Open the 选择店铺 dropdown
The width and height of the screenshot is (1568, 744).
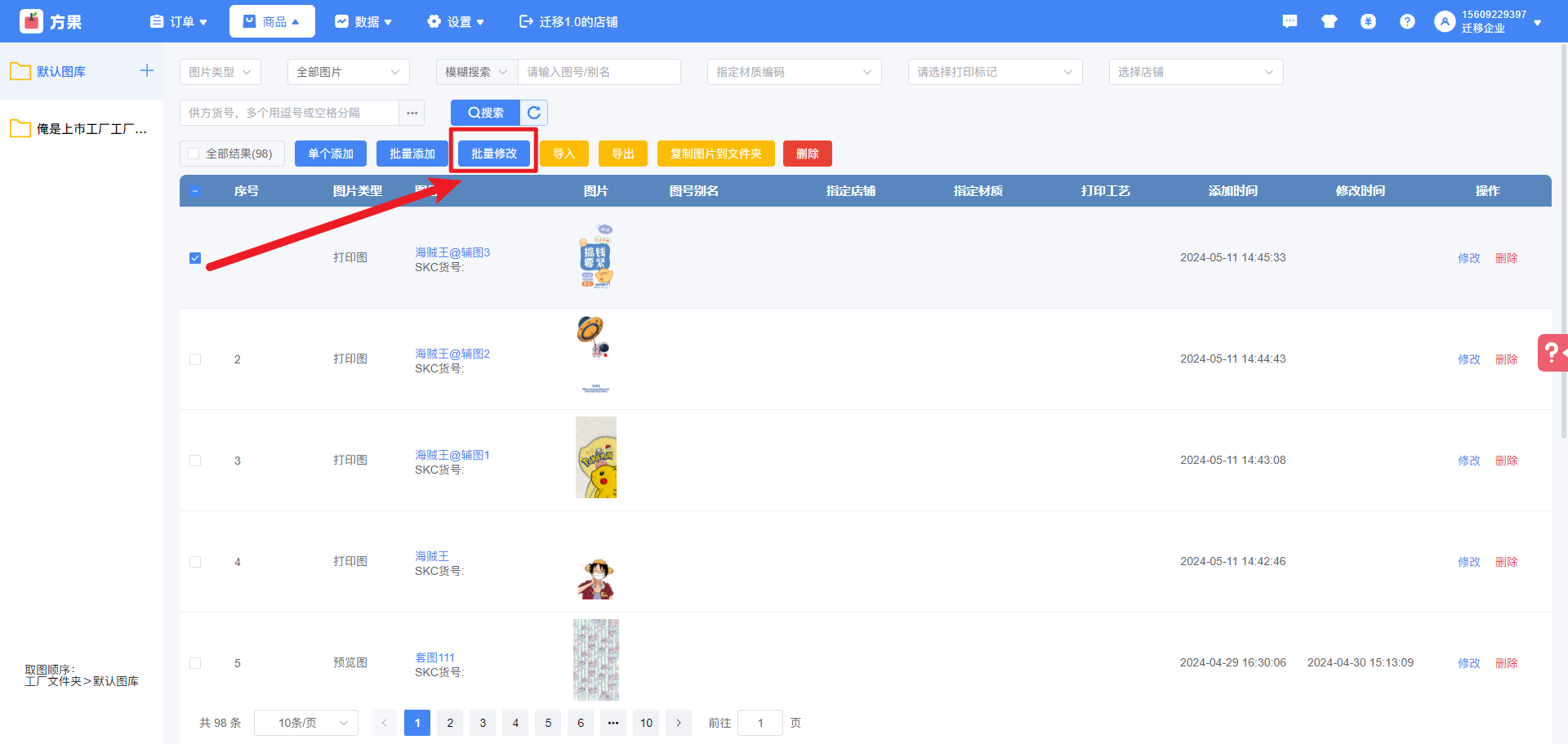pos(1196,72)
